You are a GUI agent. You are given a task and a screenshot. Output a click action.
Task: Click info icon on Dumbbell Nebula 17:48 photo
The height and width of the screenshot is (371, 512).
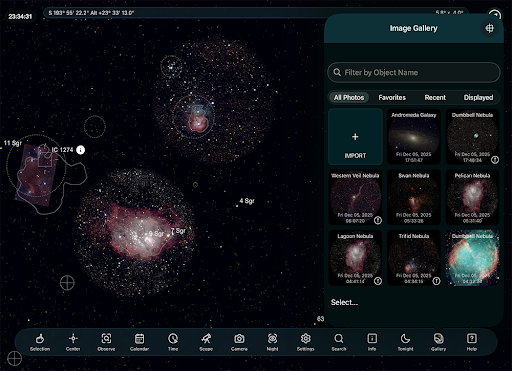pyautogui.click(x=495, y=160)
